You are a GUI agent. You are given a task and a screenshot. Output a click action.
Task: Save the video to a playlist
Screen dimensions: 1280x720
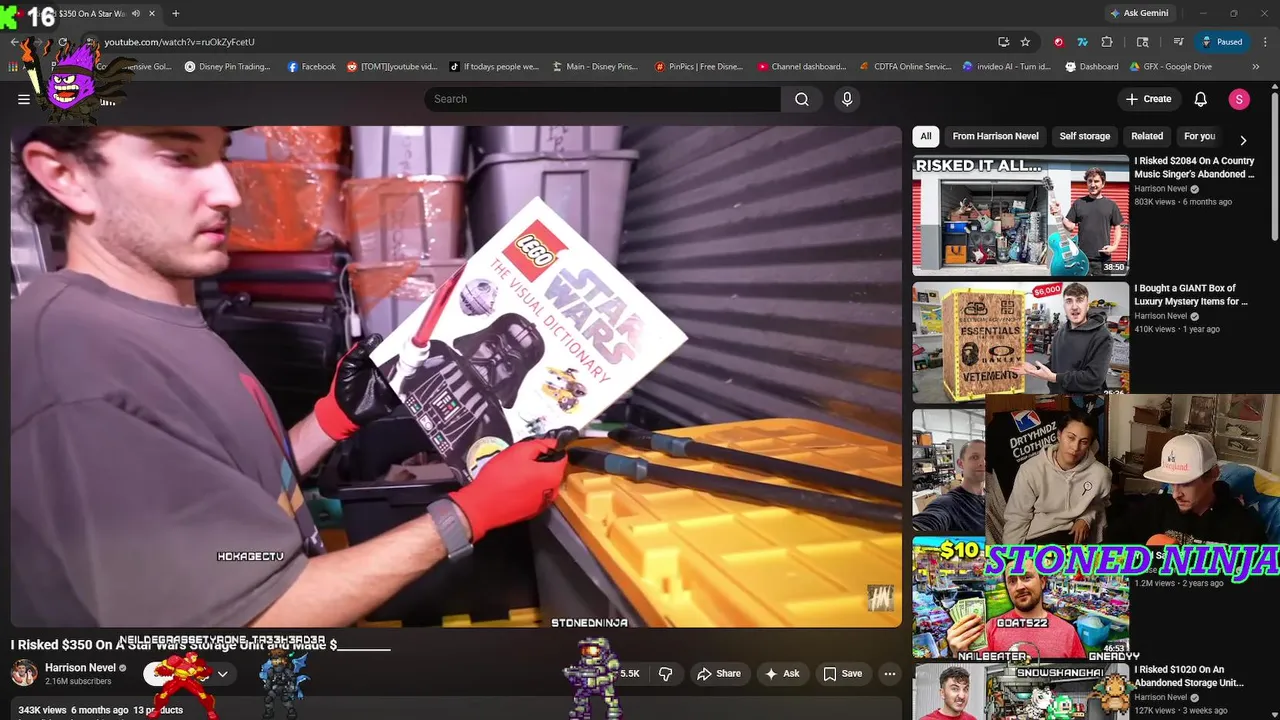(x=842, y=674)
